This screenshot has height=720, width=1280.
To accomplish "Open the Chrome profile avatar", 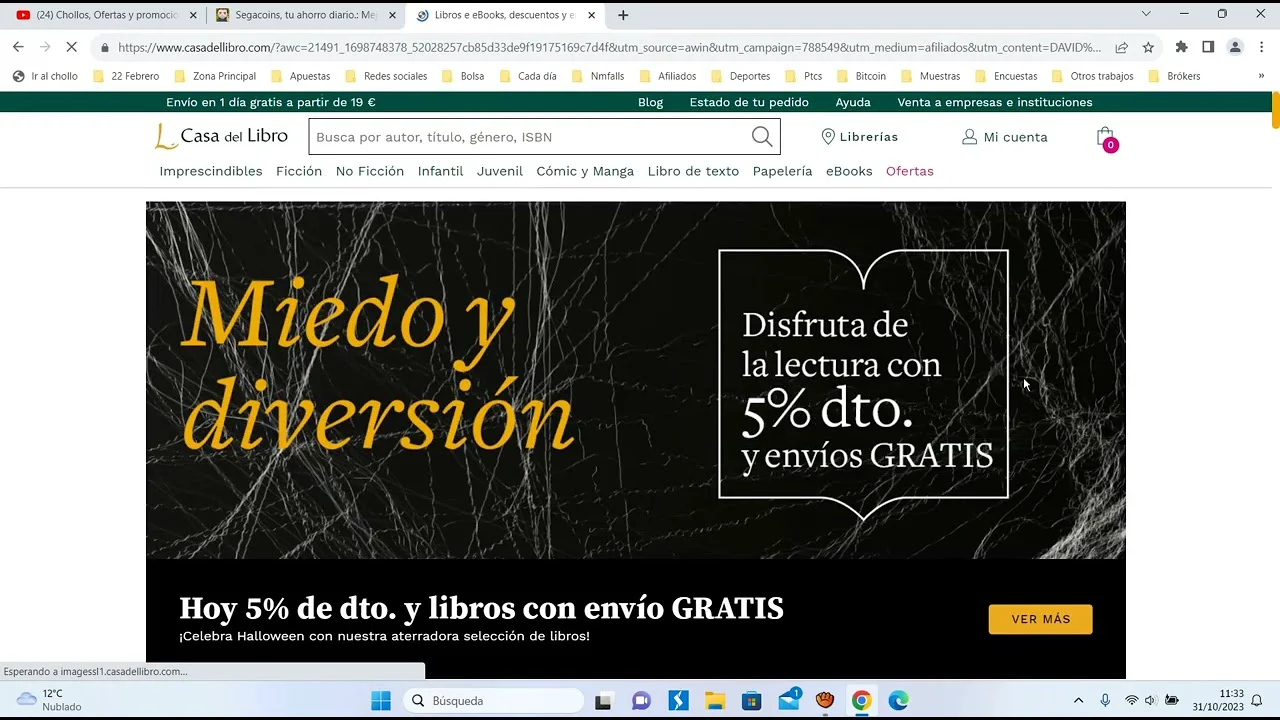I will [1235, 47].
